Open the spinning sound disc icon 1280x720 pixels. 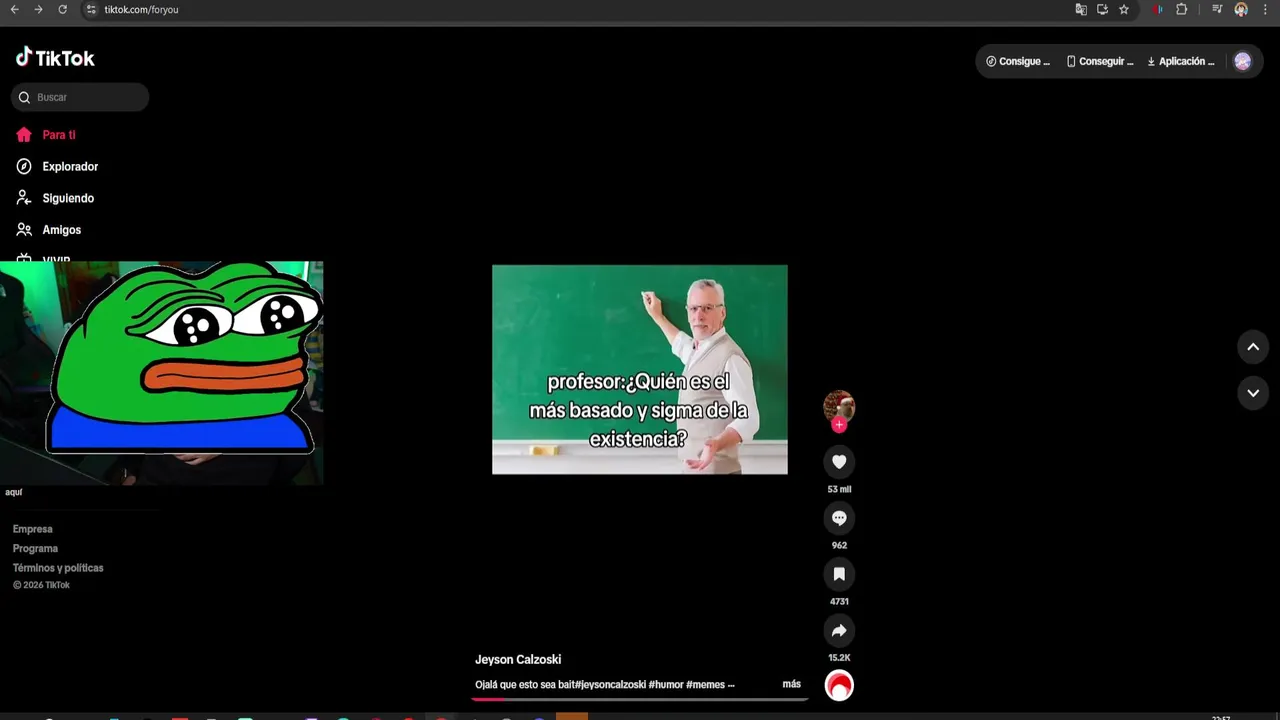click(839, 686)
